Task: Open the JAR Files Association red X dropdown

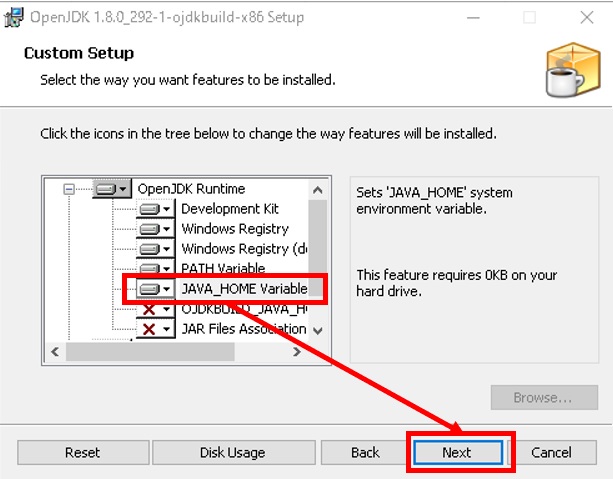Action: 155,329
